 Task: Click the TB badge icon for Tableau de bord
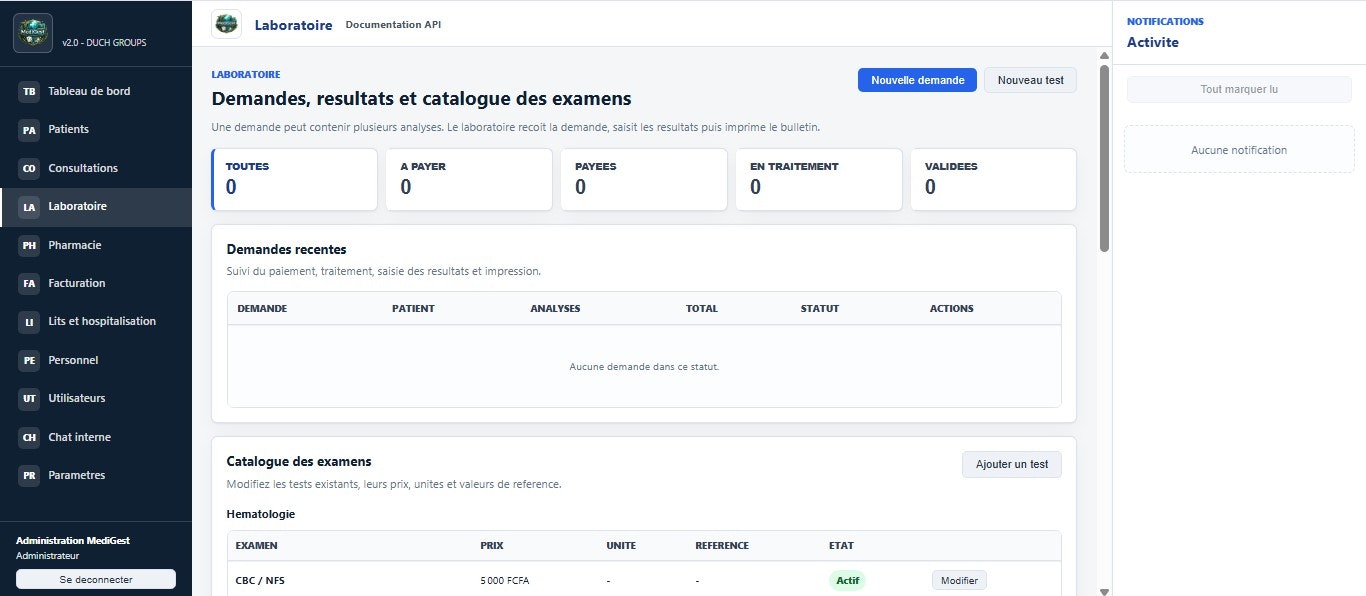[x=29, y=92]
